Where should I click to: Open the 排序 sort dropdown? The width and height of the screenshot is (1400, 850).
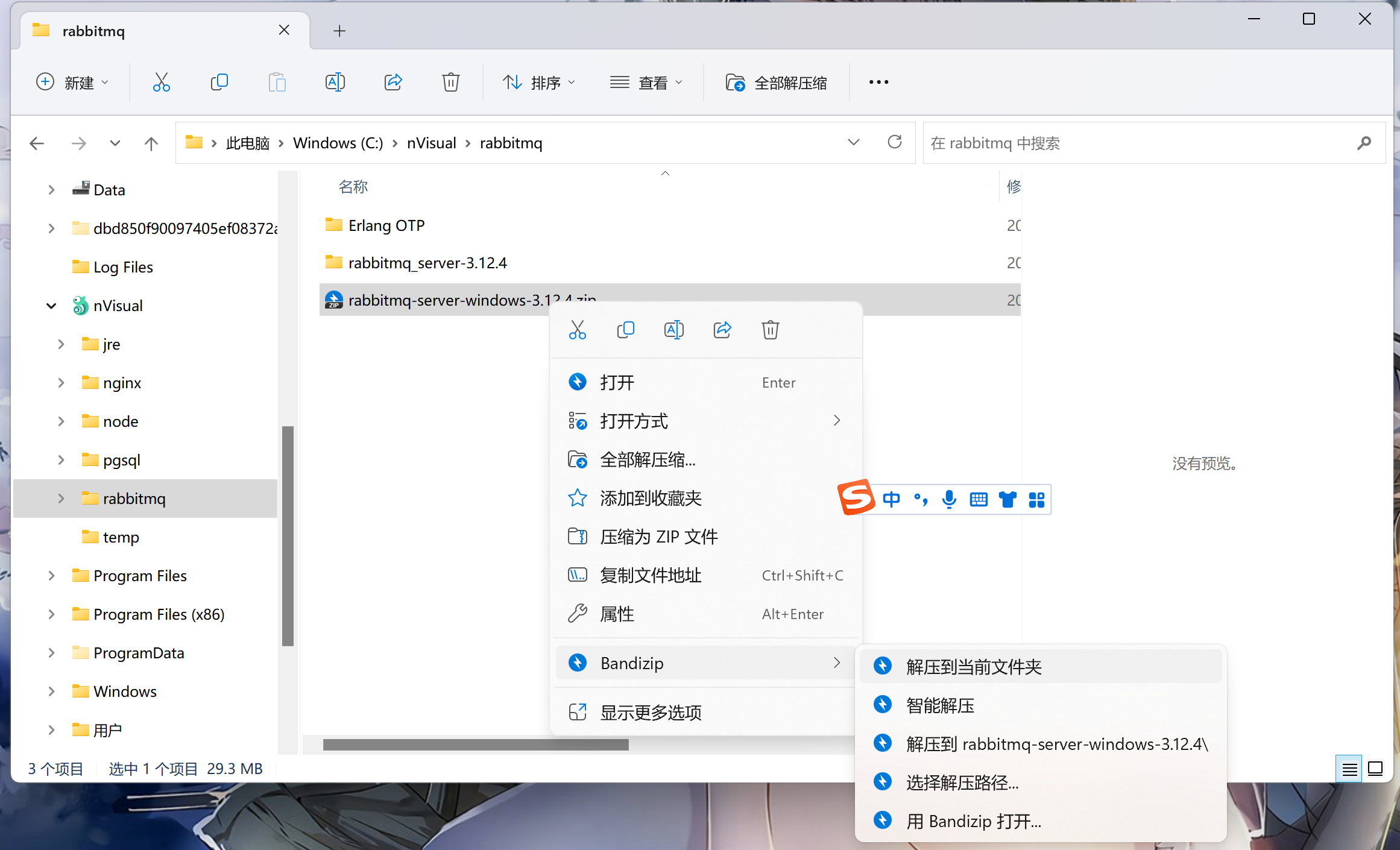coord(538,83)
